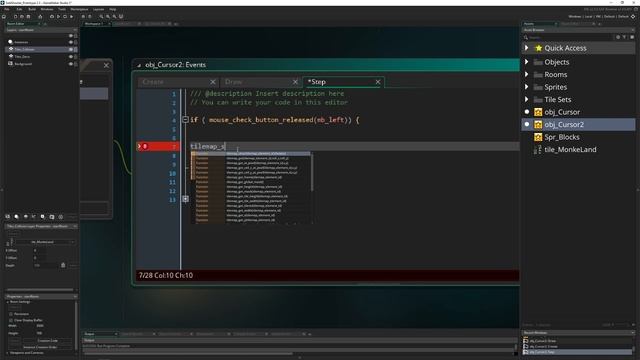Enable the Persistent checkbox in Room Settings
This screenshot has height=360, width=640.
tap(11, 314)
